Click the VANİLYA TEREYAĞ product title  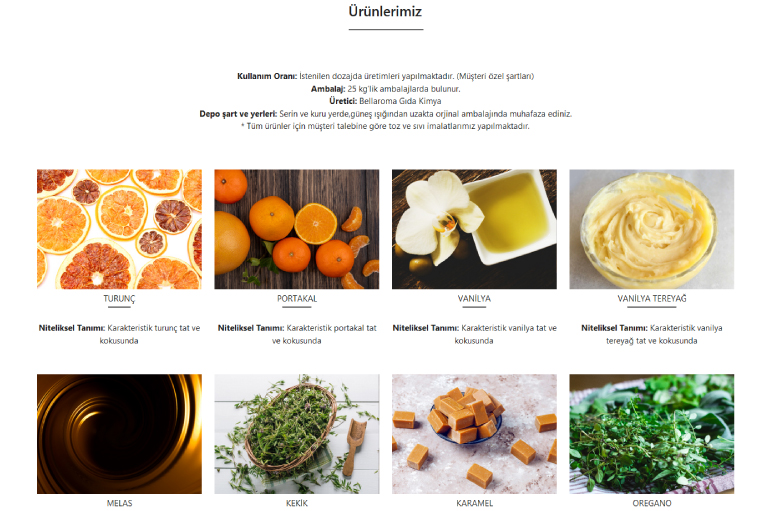tap(652, 298)
